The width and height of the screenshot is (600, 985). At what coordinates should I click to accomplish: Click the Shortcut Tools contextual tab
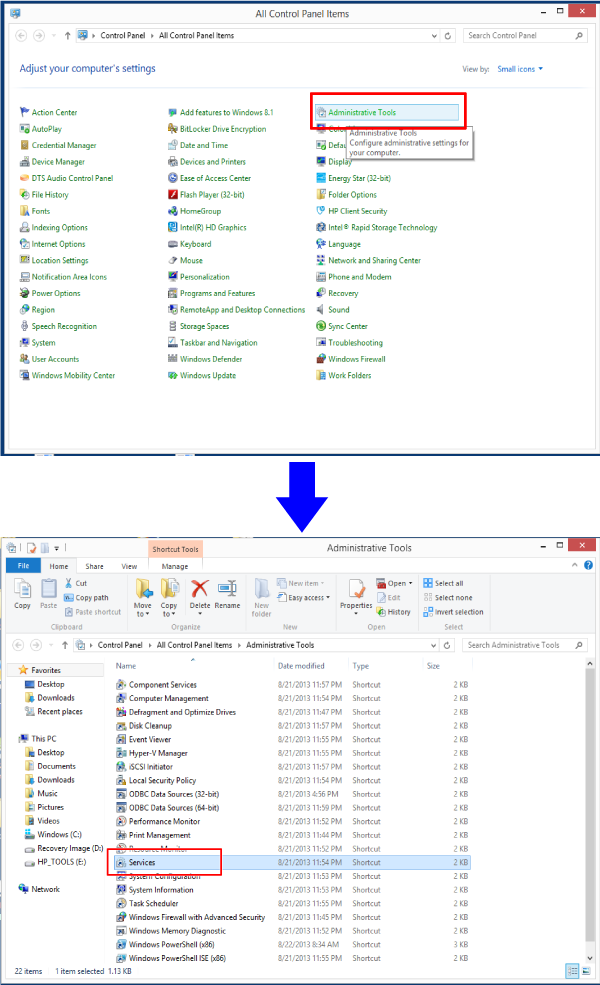(175, 549)
